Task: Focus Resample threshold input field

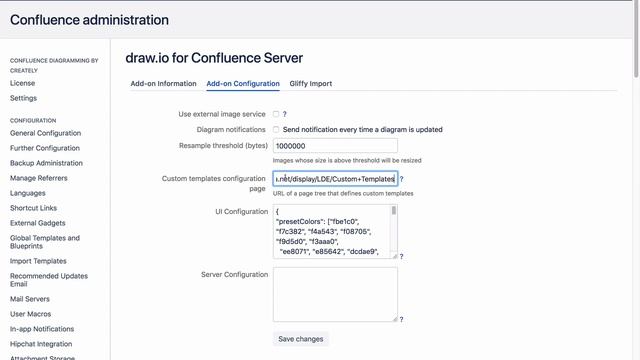Action: click(335, 146)
